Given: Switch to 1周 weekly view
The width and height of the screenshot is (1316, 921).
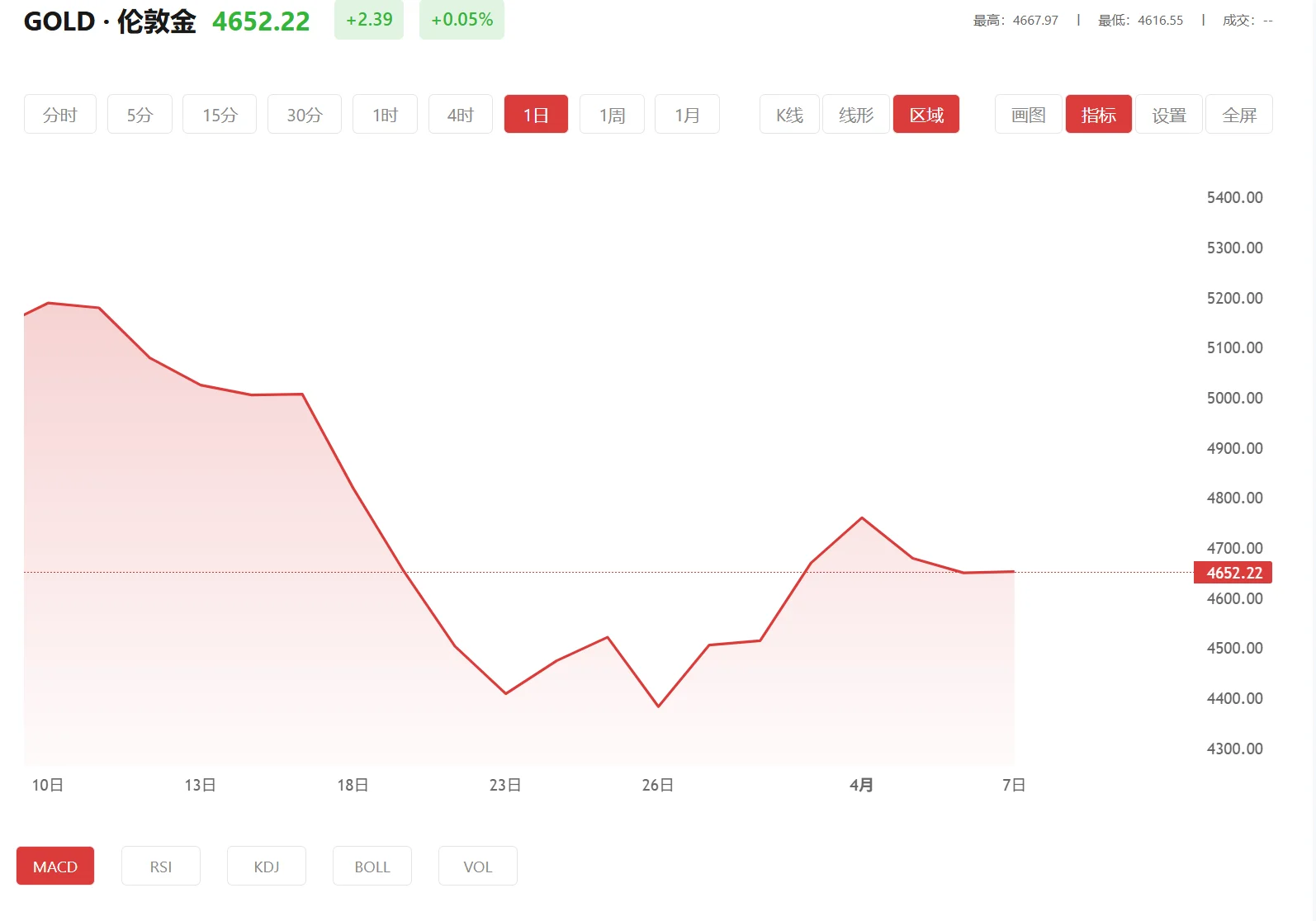Looking at the screenshot, I should point(612,115).
